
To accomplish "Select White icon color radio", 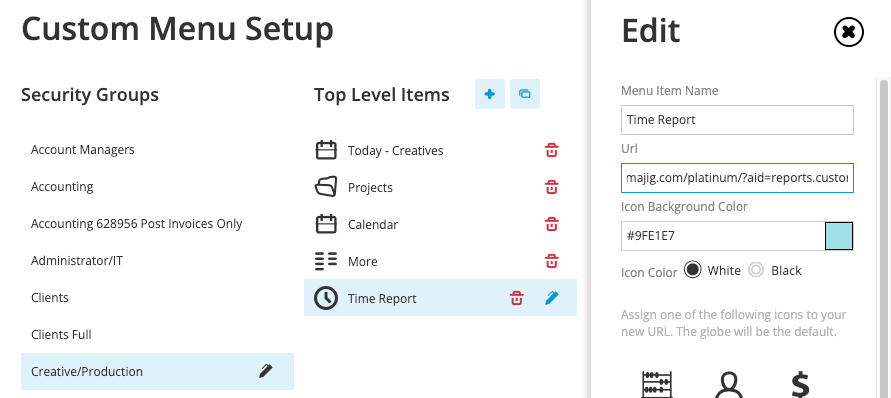I will tap(693, 270).
